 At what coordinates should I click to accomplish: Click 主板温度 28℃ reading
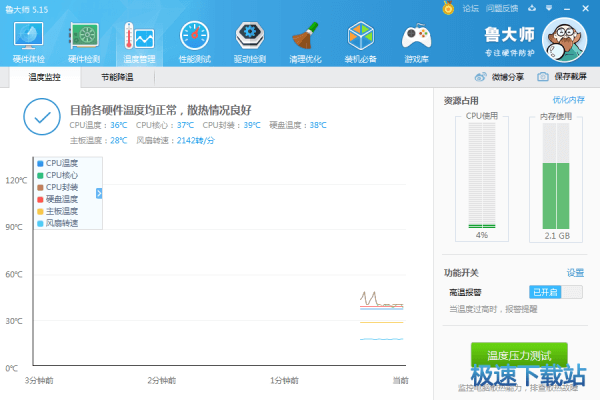(98, 140)
